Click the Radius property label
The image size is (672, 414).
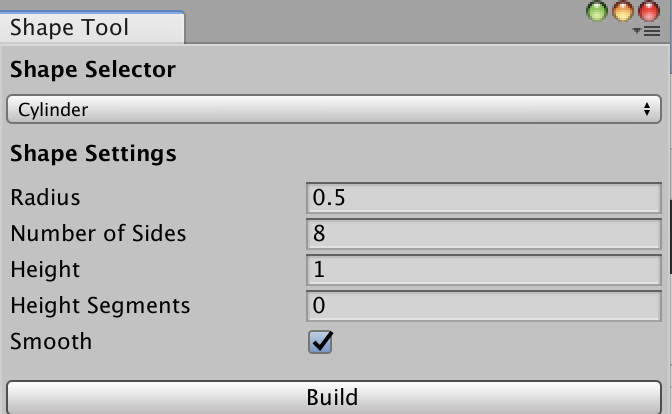coord(45,198)
